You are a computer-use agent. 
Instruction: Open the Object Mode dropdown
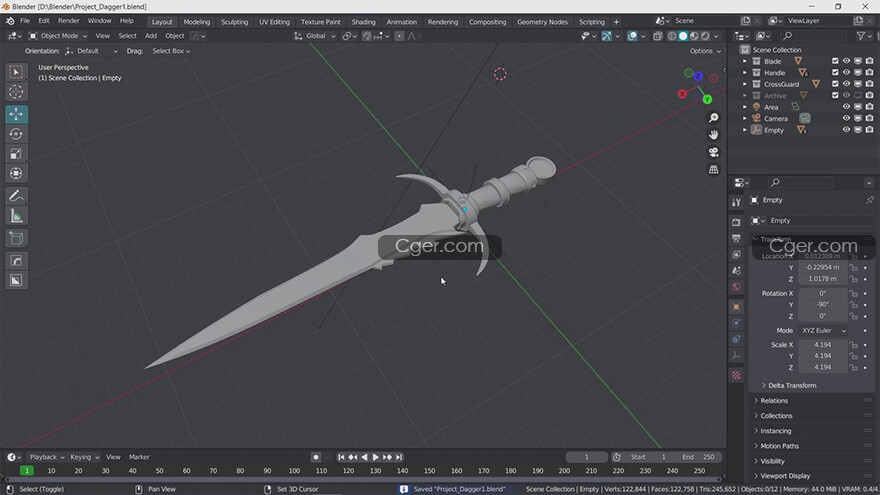pos(58,36)
